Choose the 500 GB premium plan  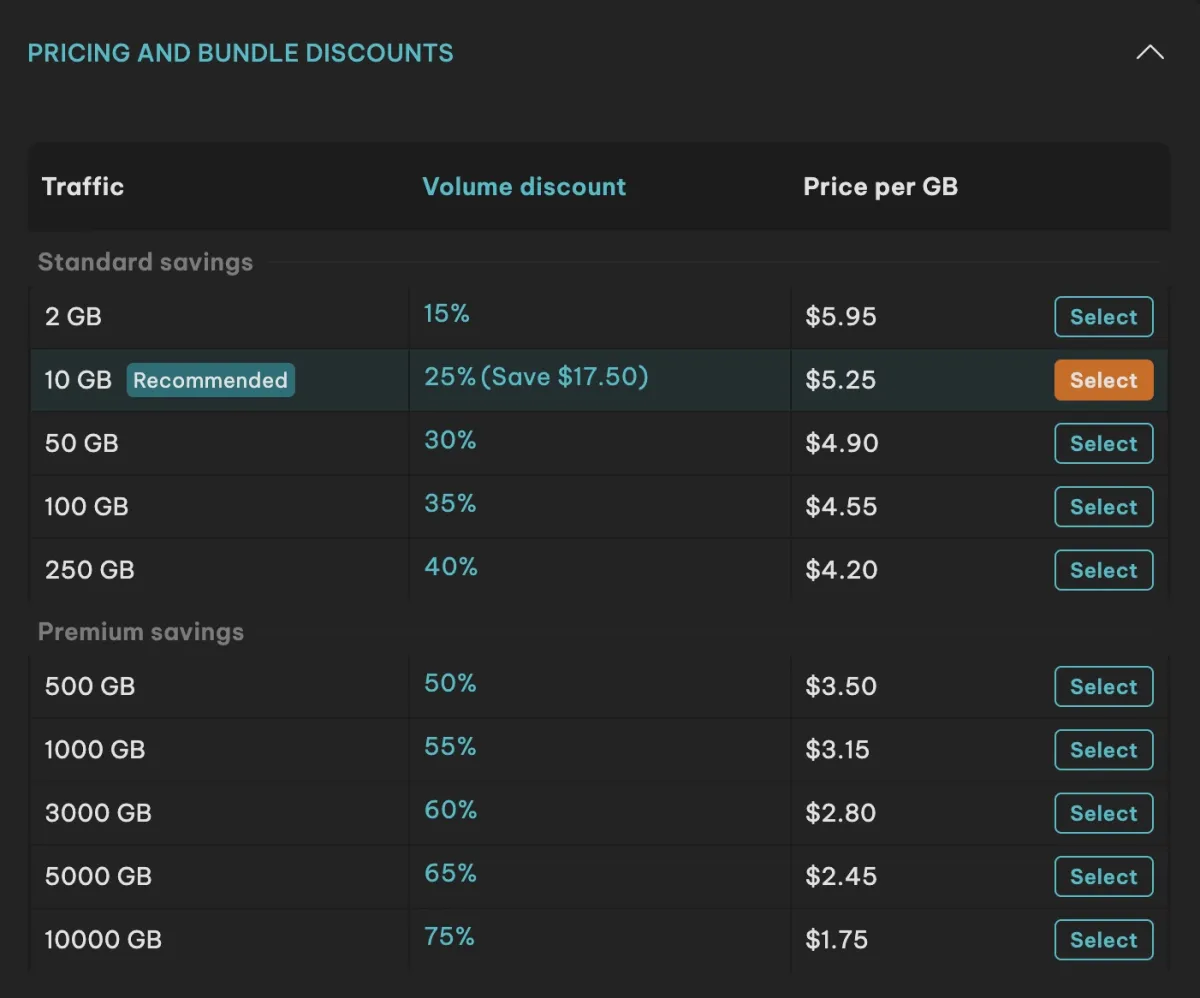[x=1104, y=686]
